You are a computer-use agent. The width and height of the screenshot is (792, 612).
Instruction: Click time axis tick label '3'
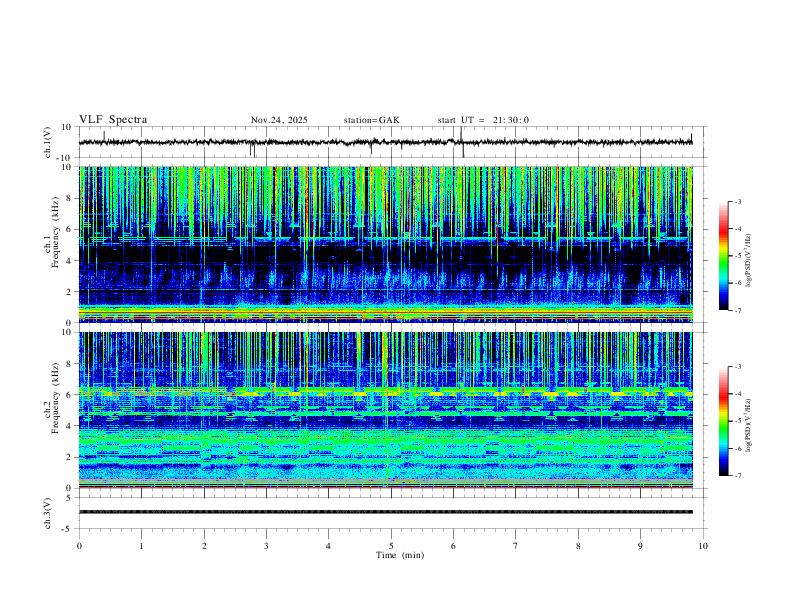pos(266,546)
